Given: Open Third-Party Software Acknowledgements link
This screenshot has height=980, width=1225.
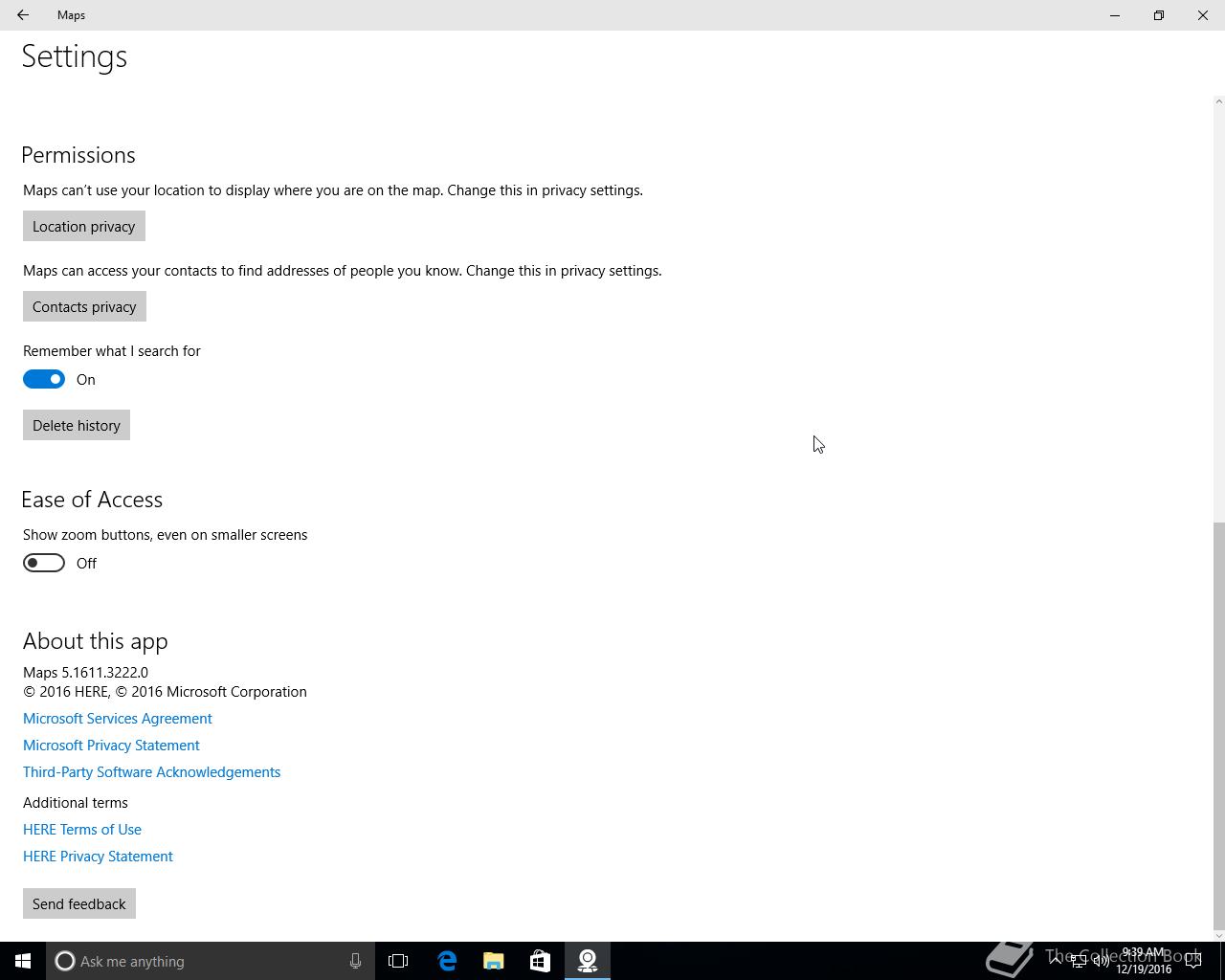Looking at the screenshot, I should (151, 771).
